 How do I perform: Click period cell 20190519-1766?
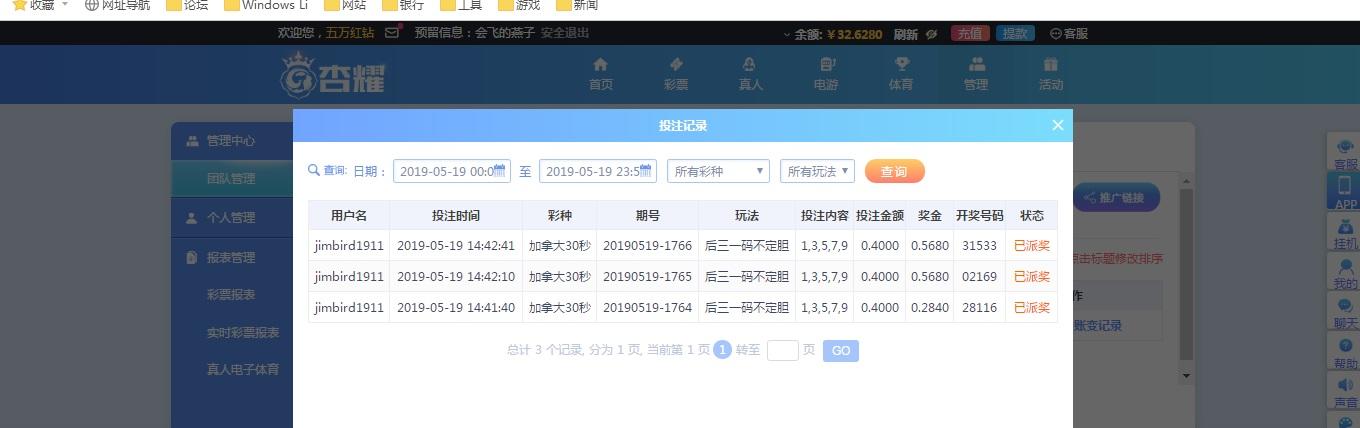pos(647,246)
